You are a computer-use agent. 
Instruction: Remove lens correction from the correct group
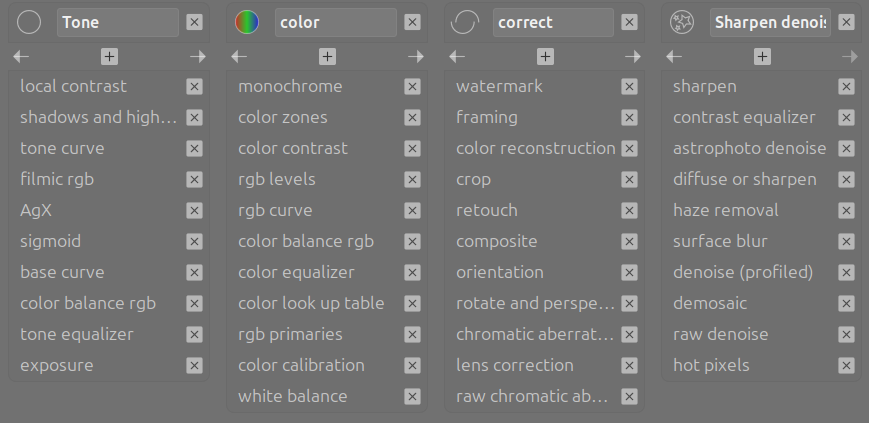(x=629, y=366)
